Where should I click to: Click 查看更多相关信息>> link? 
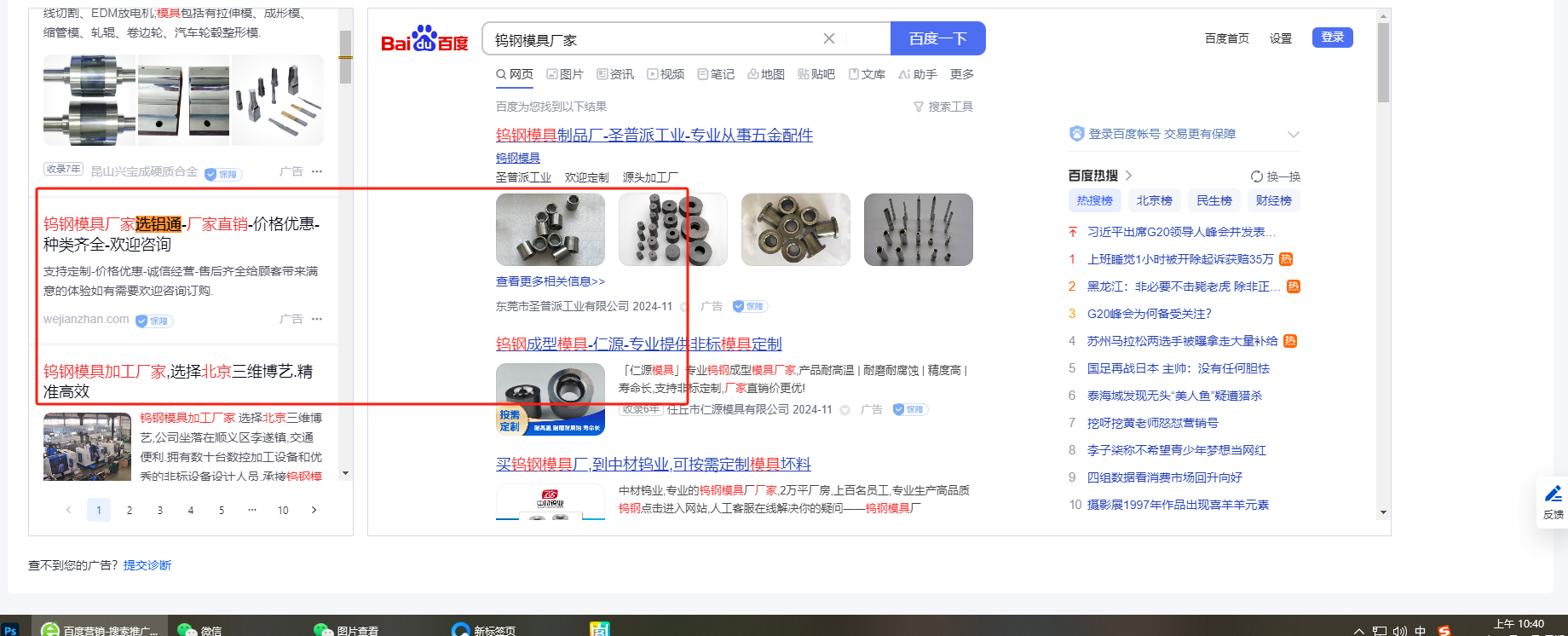tap(551, 281)
